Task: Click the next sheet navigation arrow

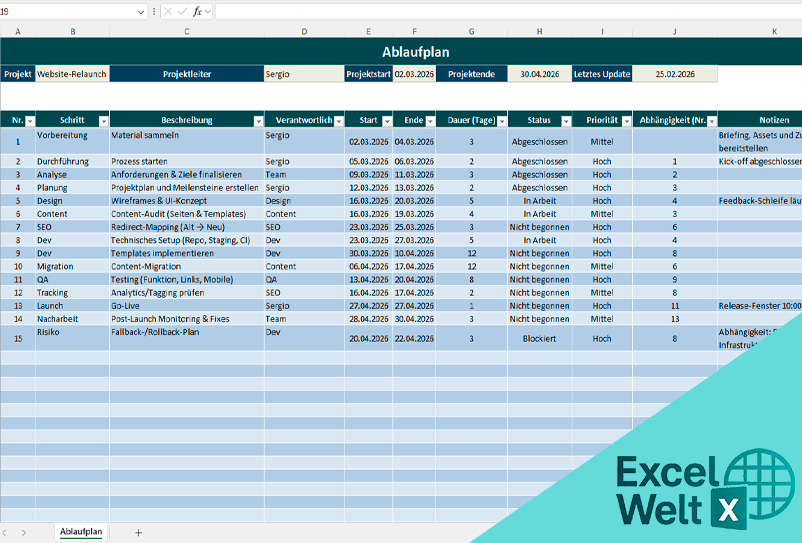Action: (x=24, y=533)
